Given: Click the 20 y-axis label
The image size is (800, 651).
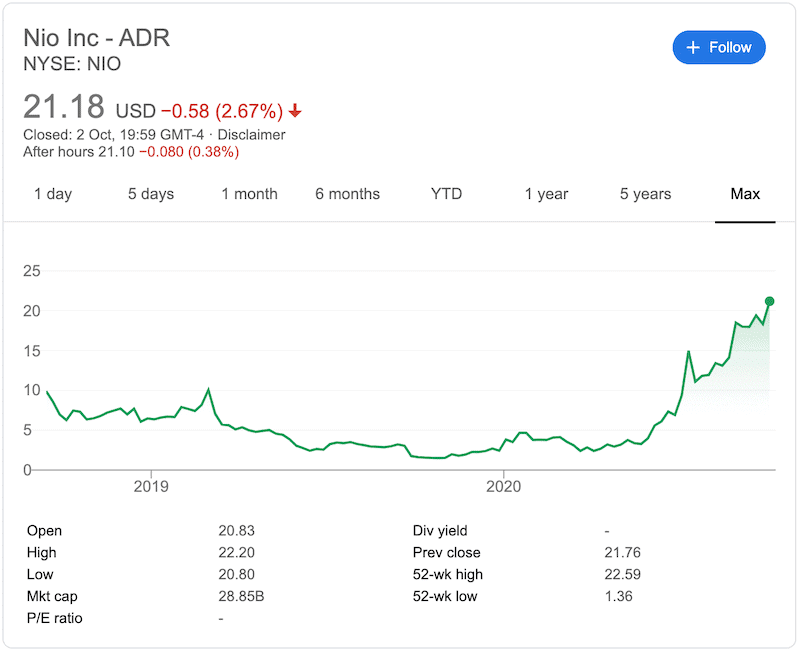Looking at the screenshot, I should pyautogui.click(x=32, y=311).
